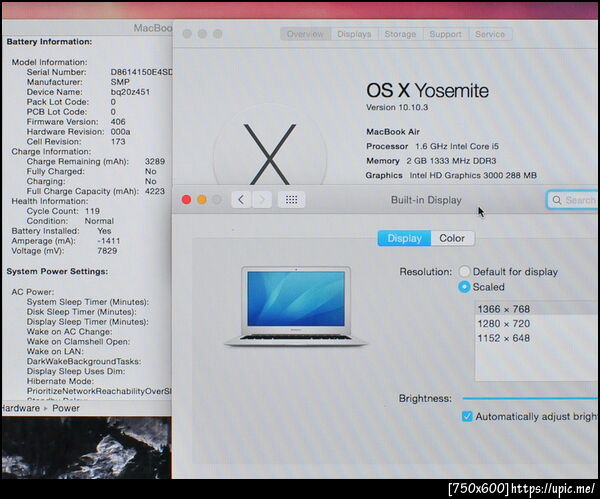The width and height of the screenshot is (600, 499).
Task: Click the Charge Remaining value 3289
Action: click(x=155, y=161)
